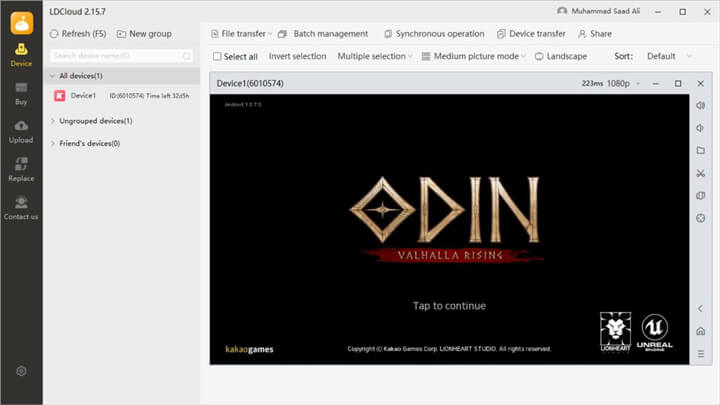The image size is (720, 405).
Task: Click the volume up icon on device toolbar
Action: pyautogui.click(x=700, y=106)
